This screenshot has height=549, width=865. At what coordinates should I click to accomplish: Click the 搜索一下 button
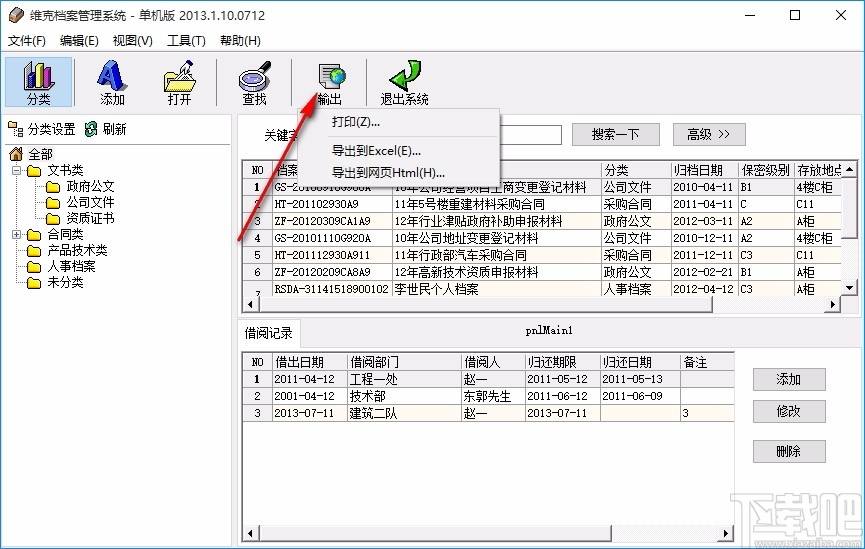click(x=616, y=134)
